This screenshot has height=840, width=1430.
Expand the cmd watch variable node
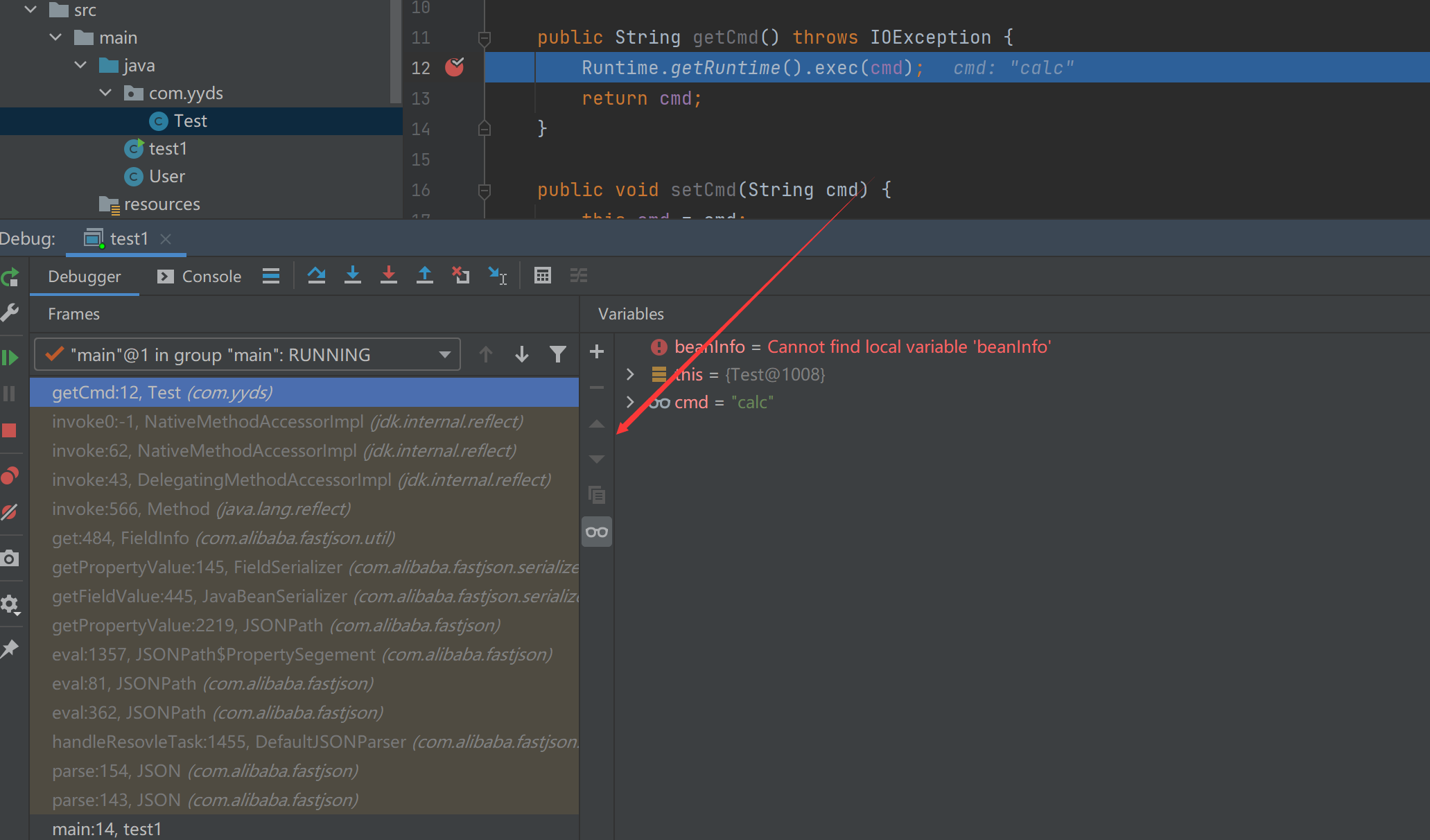click(x=630, y=402)
